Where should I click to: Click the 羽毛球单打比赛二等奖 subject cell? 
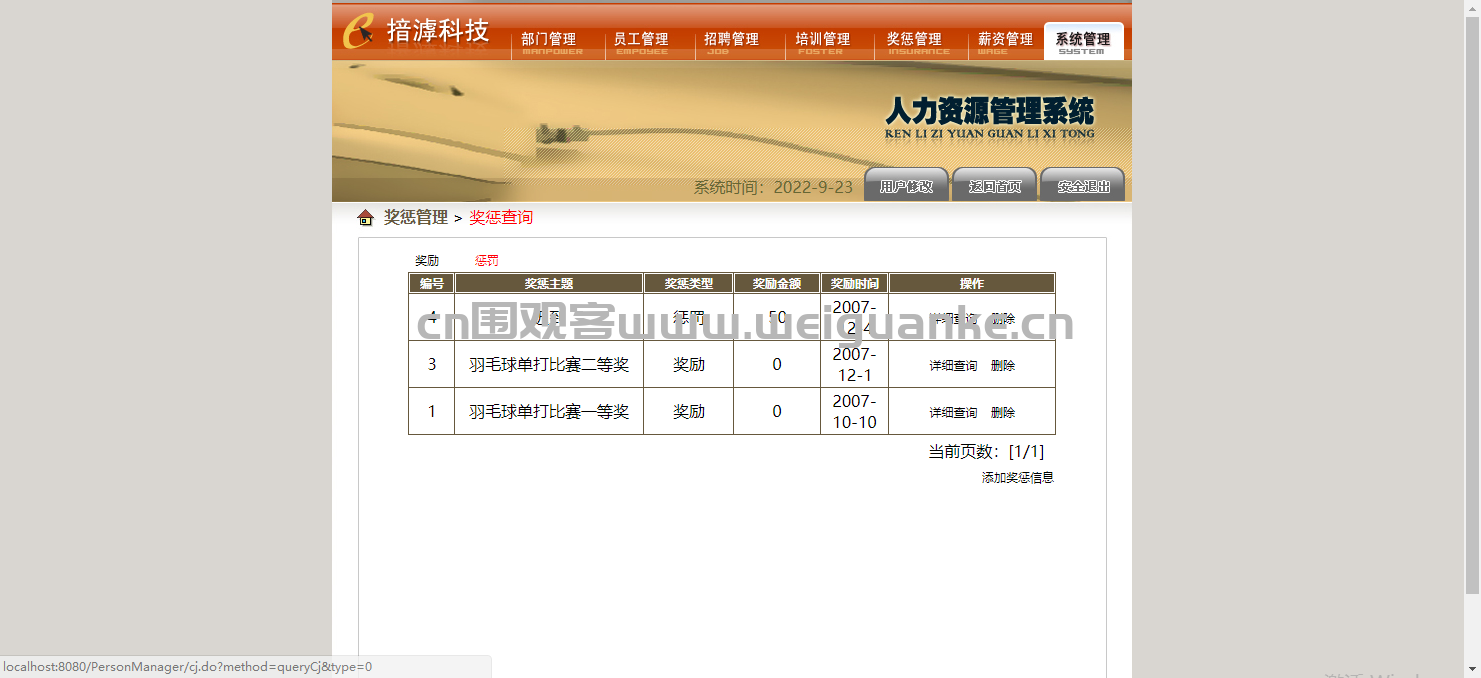coord(549,365)
